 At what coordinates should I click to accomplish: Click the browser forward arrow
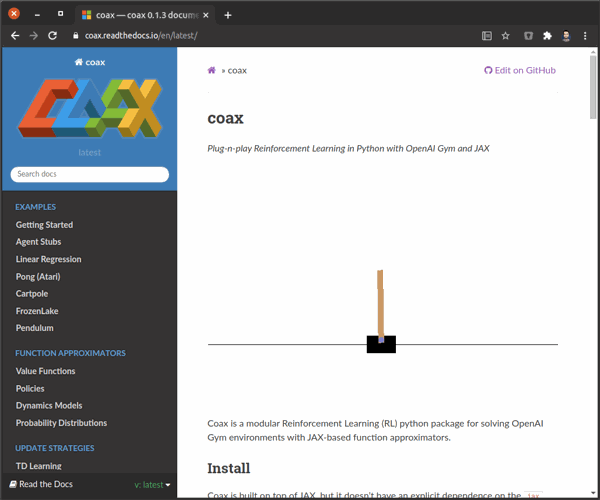coord(34,36)
